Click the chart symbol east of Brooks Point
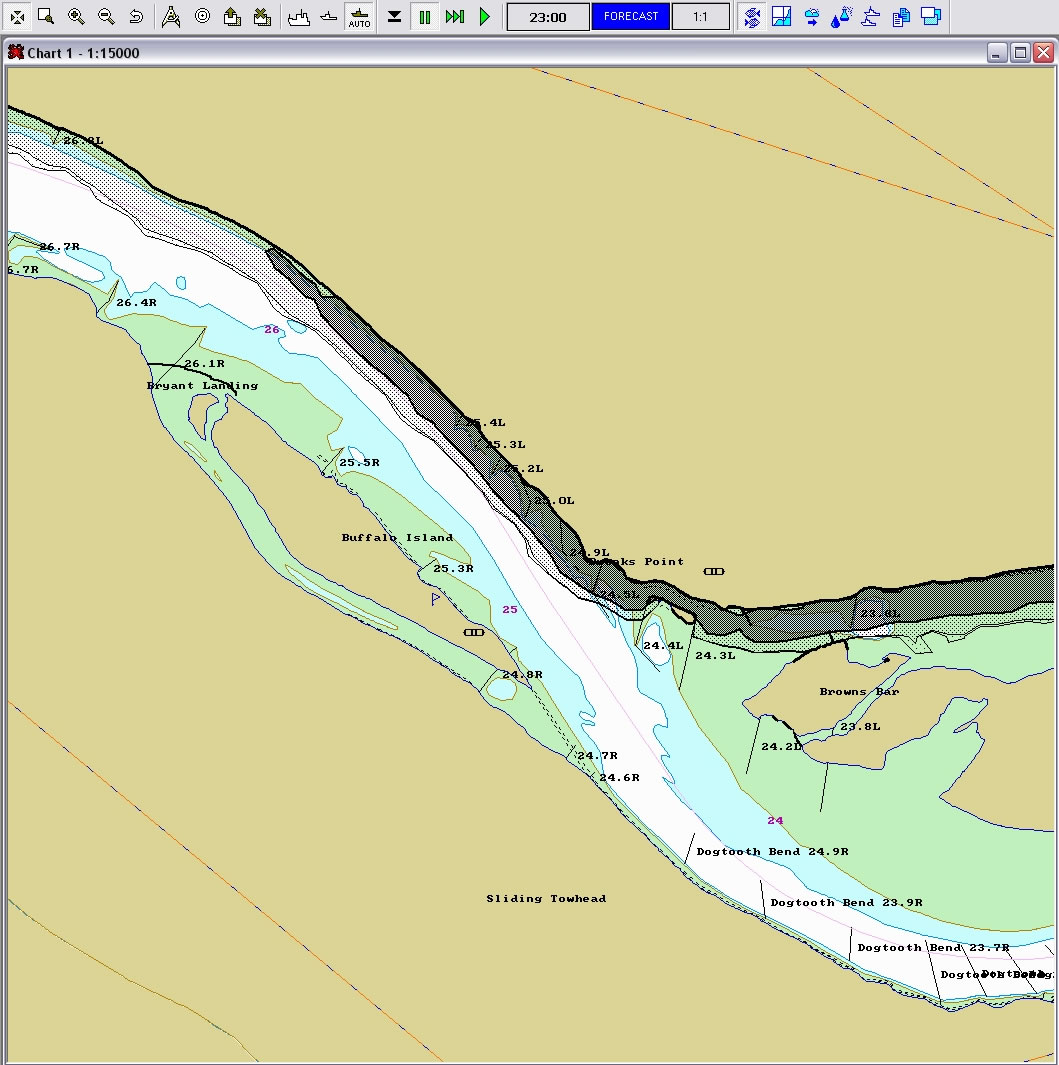 click(714, 571)
